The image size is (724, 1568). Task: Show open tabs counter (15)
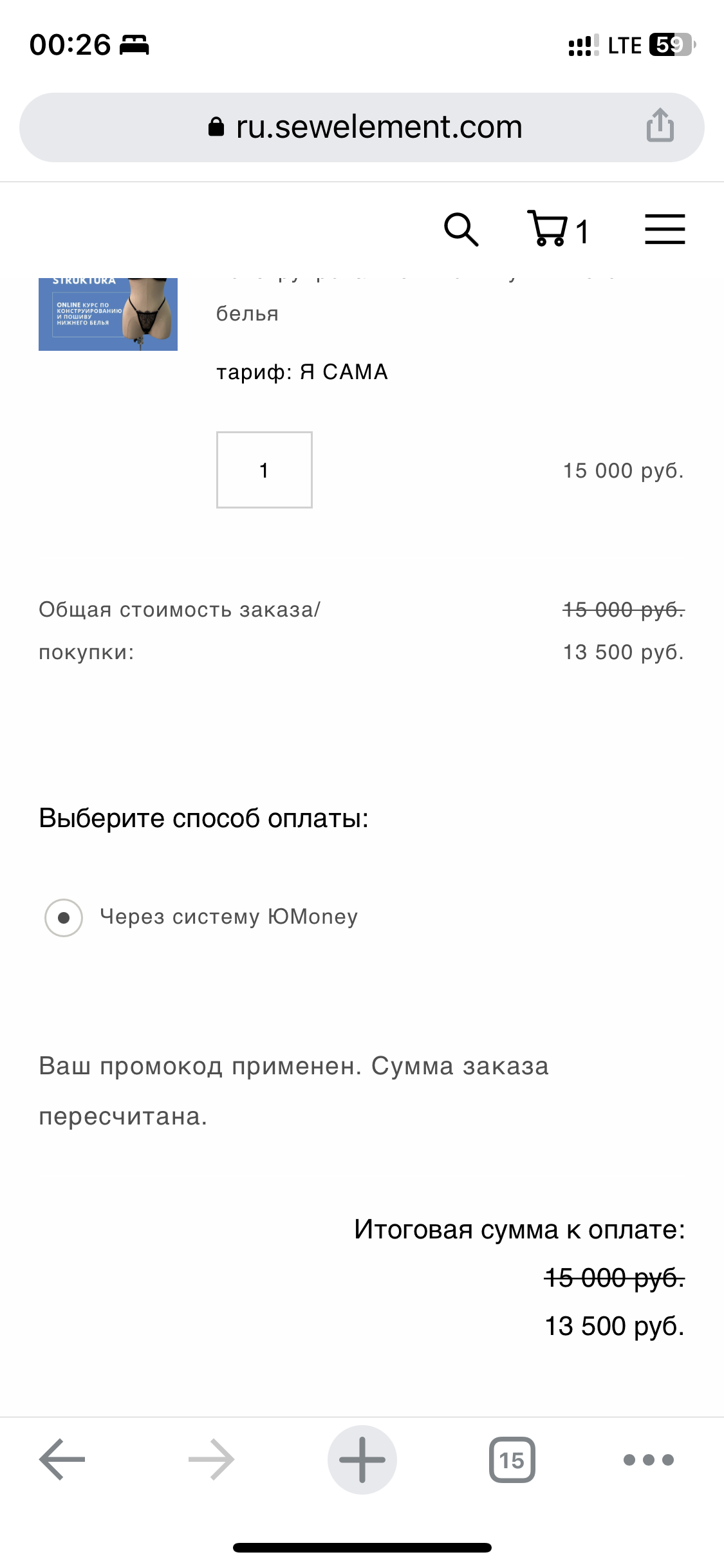pyautogui.click(x=512, y=1460)
